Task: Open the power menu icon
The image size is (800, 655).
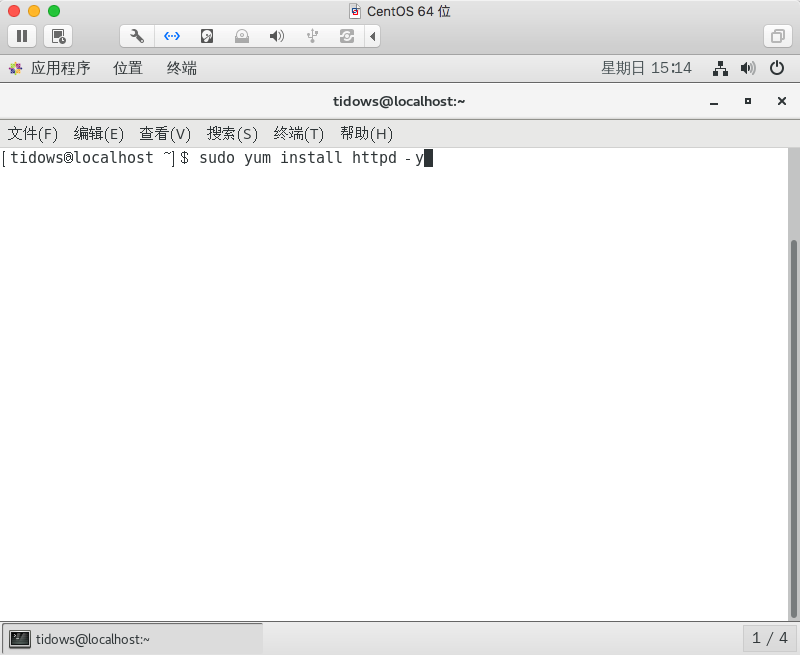Action: (x=777, y=68)
